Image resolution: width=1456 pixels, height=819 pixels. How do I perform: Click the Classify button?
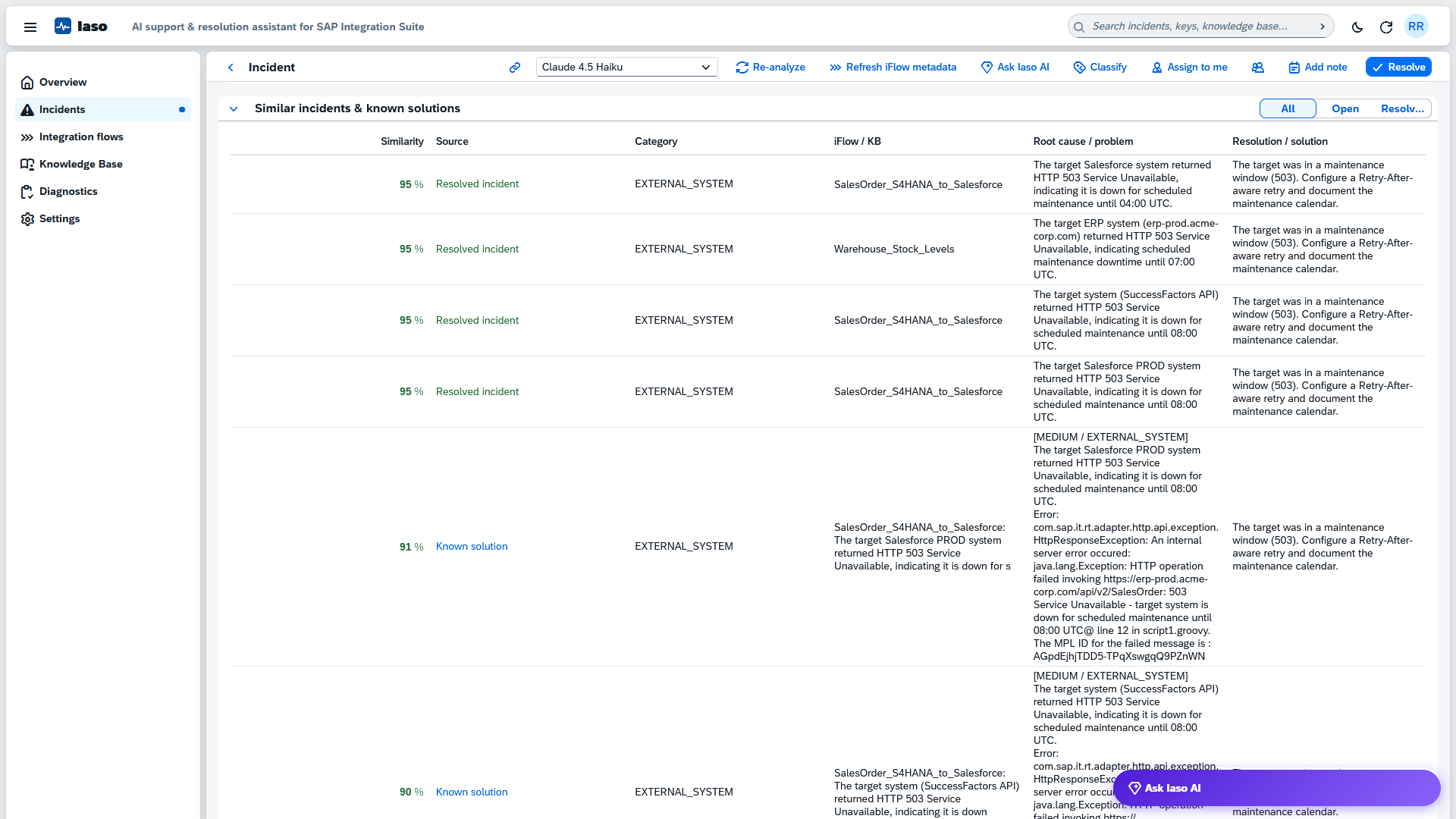click(x=1100, y=67)
